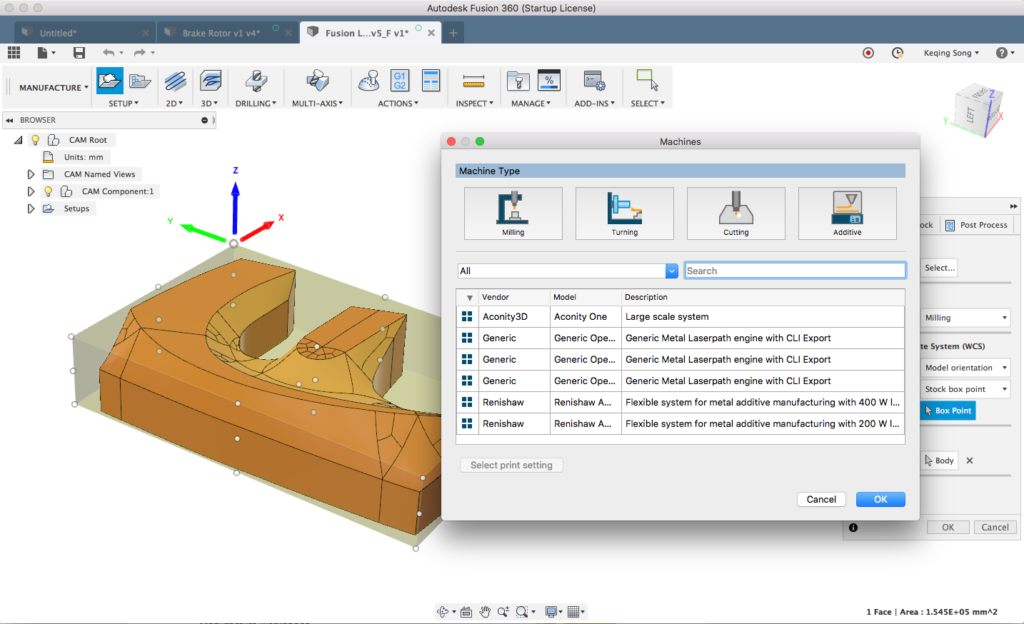Activate the Zoom tool in navigation bar
The width and height of the screenshot is (1024, 624).
(505, 611)
